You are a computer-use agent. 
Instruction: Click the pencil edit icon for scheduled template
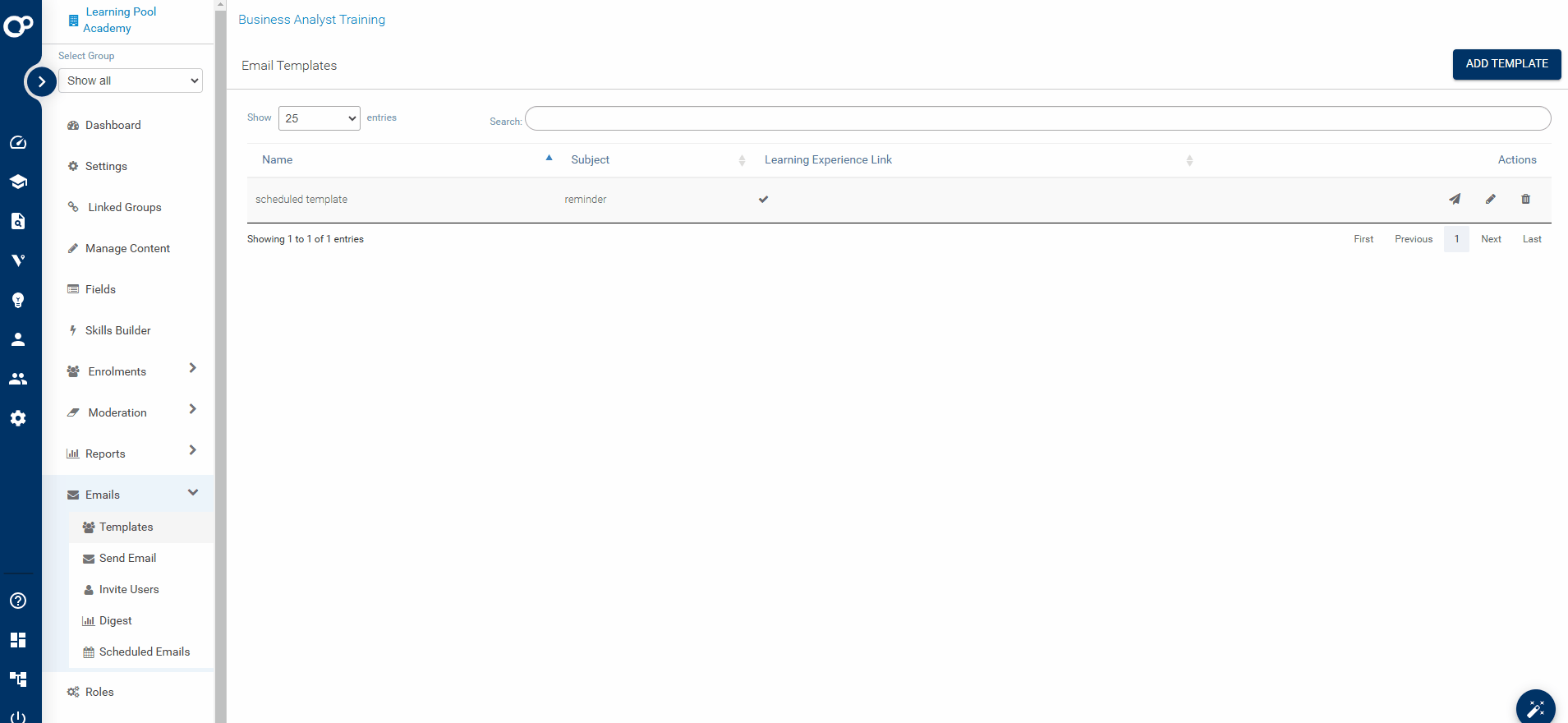(x=1490, y=199)
